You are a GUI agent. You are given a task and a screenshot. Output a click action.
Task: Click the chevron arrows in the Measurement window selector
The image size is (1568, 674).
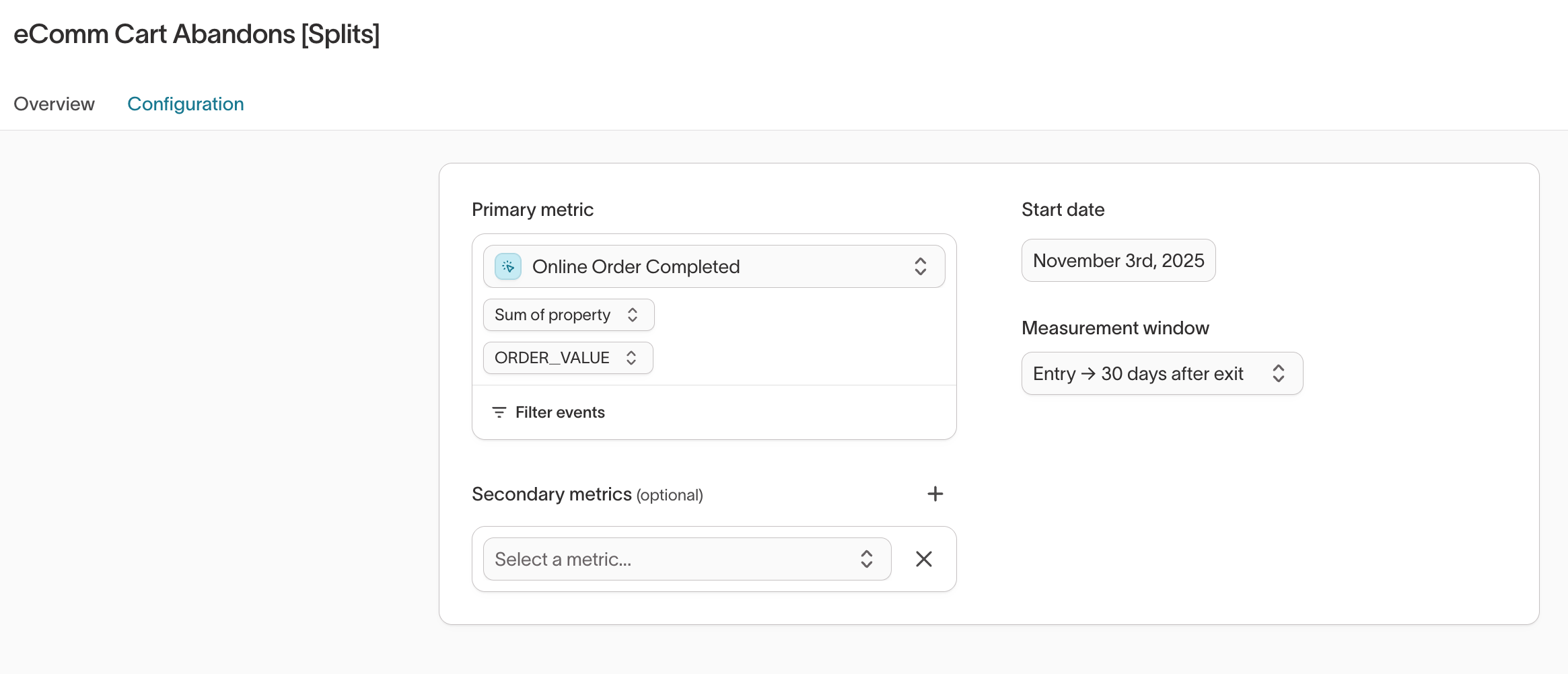[1278, 373]
